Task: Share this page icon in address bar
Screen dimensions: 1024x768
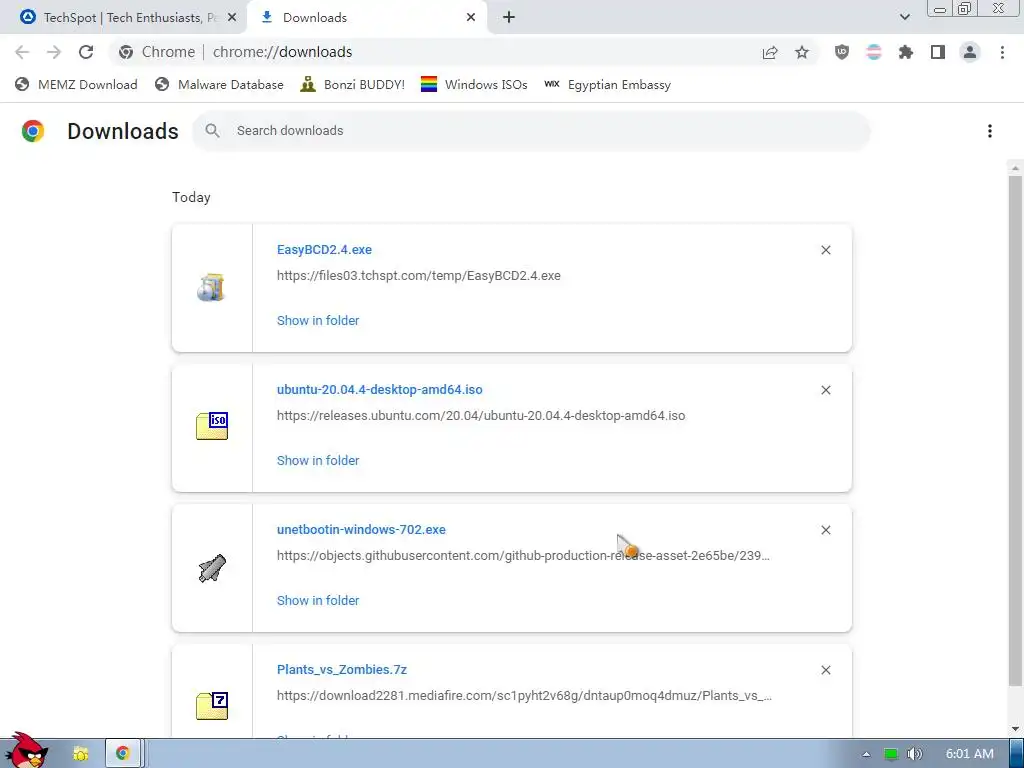Action: (x=770, y=52)
